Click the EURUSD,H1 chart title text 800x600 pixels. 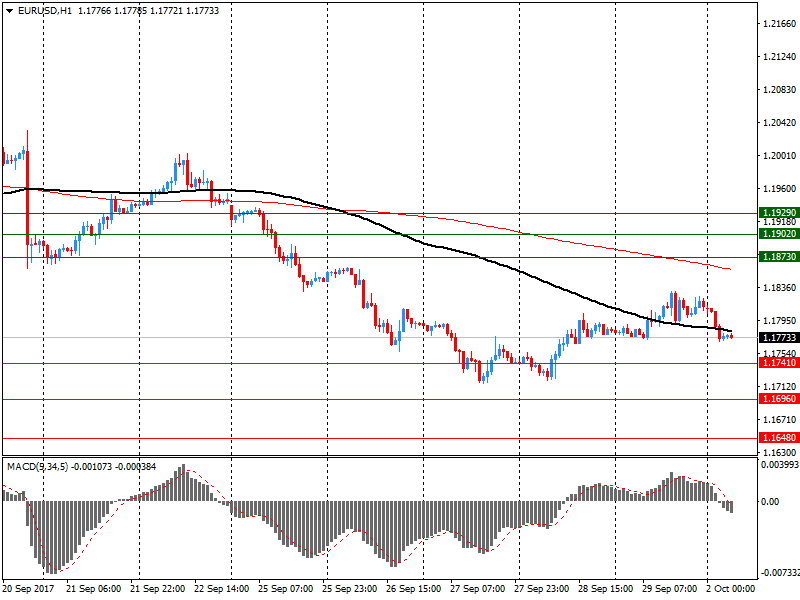pyautogui.click(x=44, y=11)
